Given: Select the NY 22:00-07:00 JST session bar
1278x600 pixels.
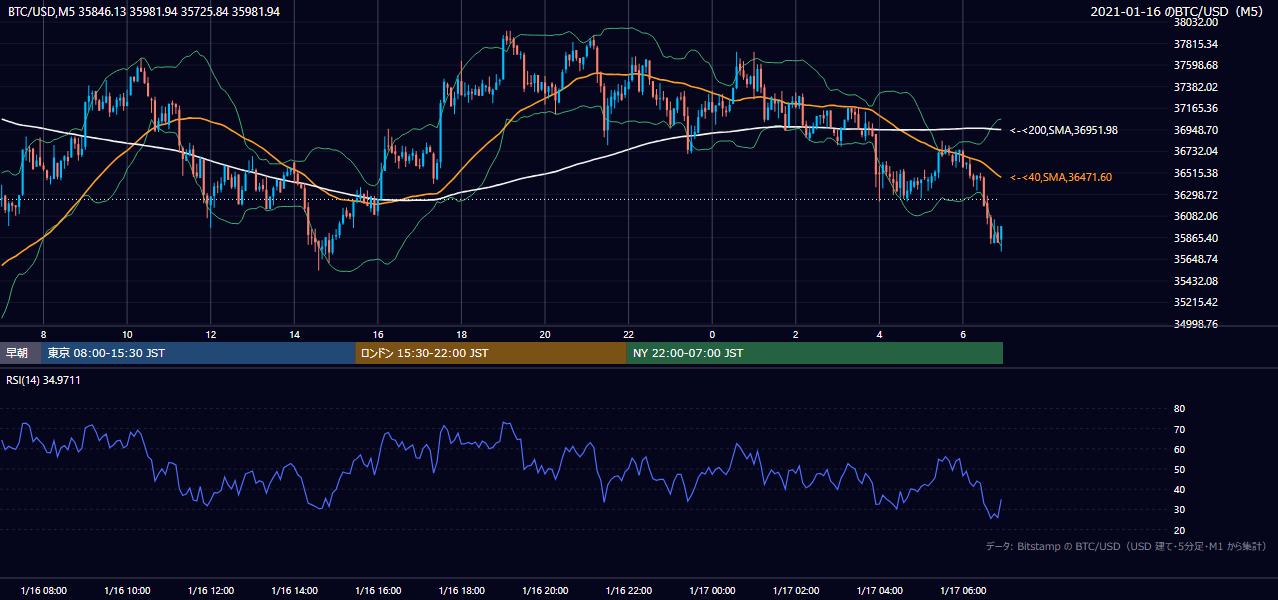Looking at the screenshot, I should [815, 353].
